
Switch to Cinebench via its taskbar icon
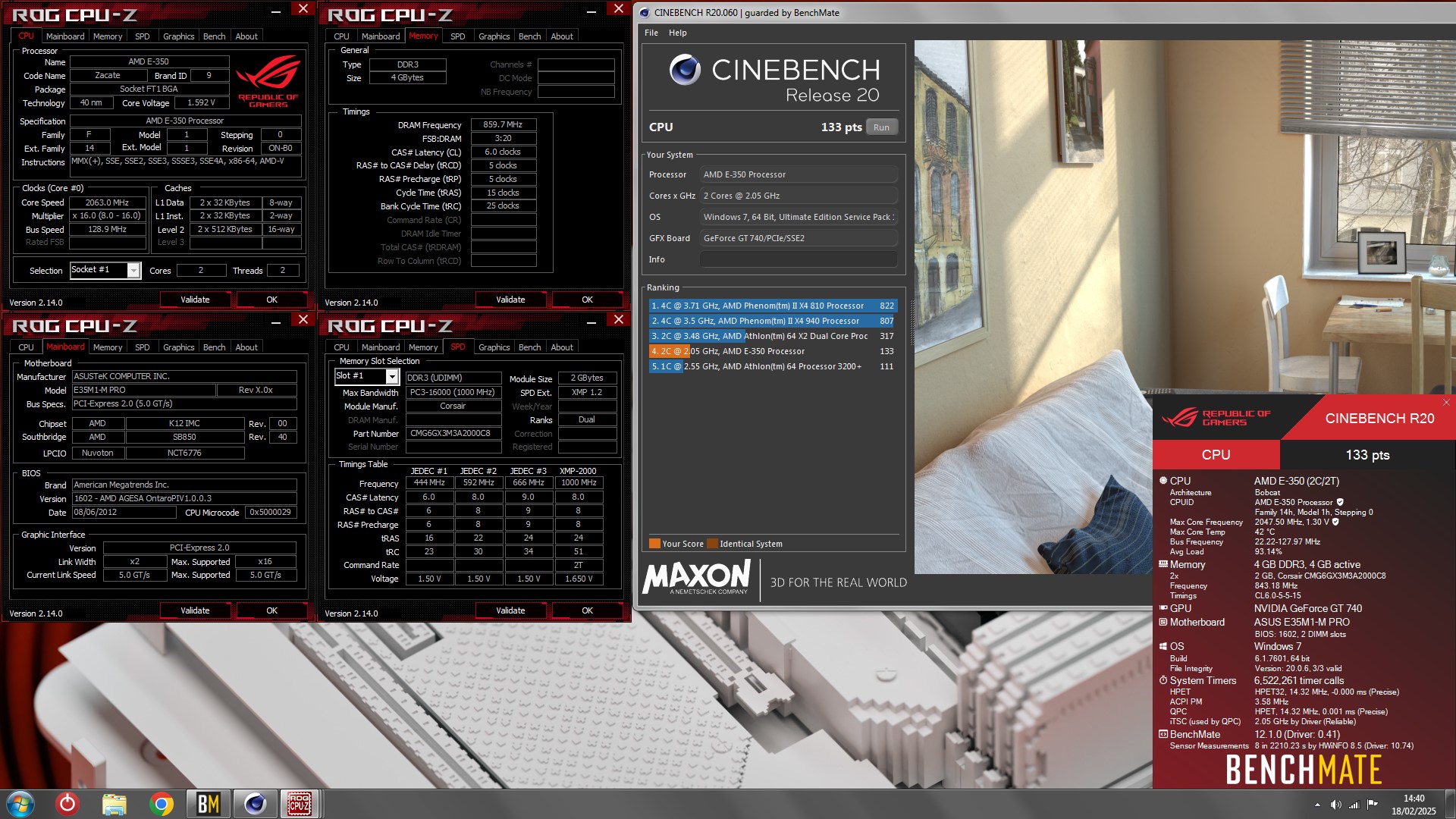(x=255, y=804)
